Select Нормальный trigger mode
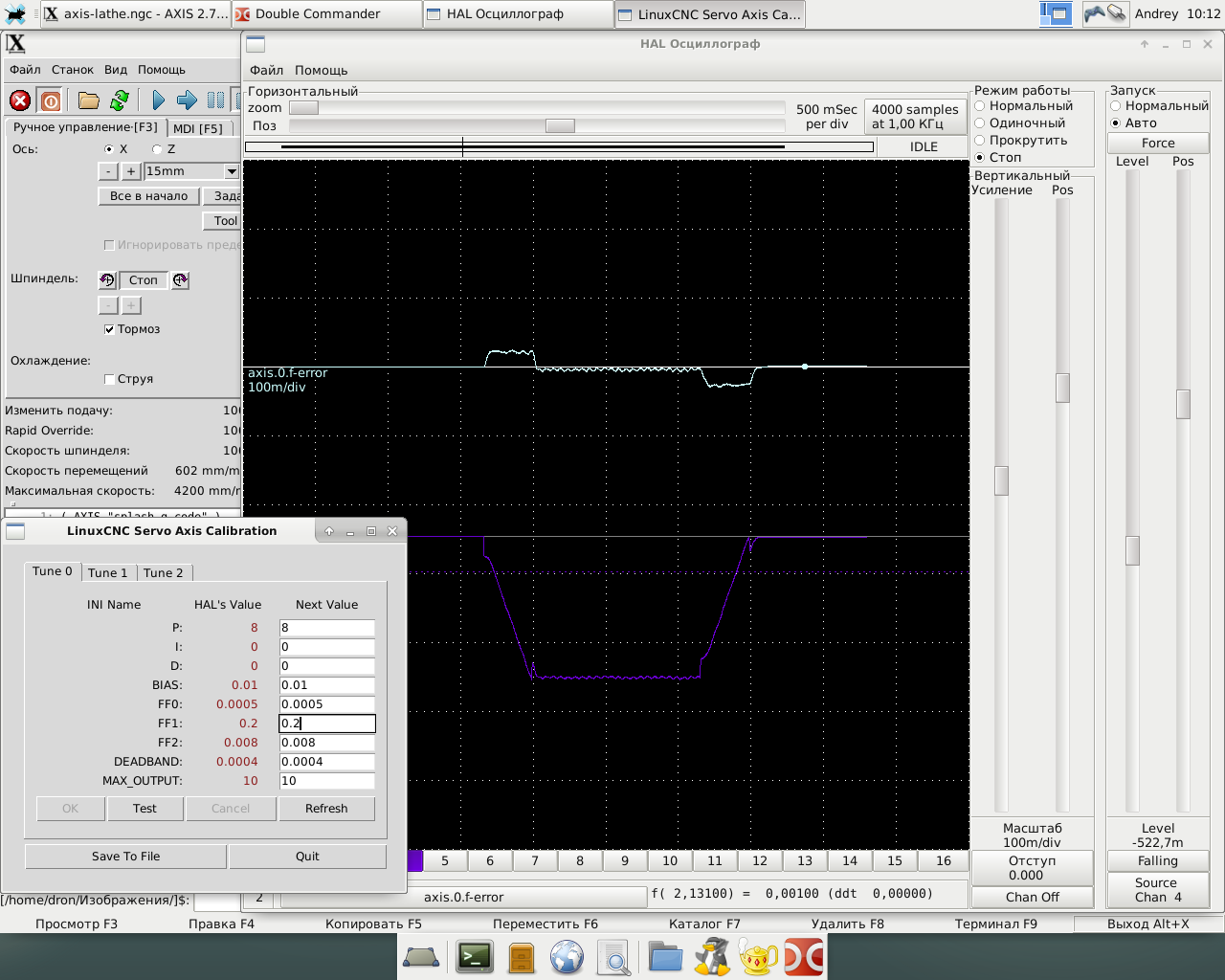 1116,106
